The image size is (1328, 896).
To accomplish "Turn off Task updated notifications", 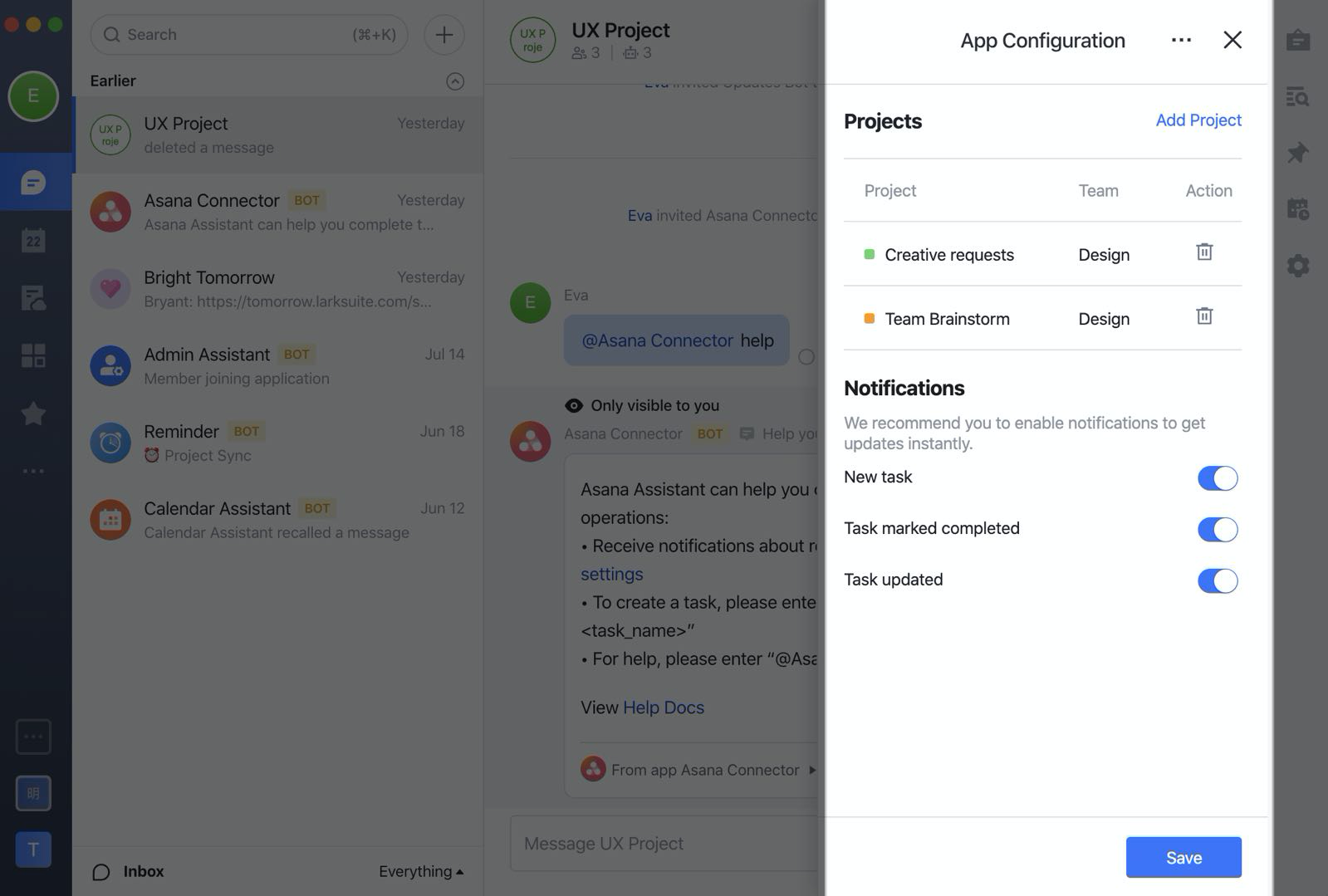I will pos(1217,581).
